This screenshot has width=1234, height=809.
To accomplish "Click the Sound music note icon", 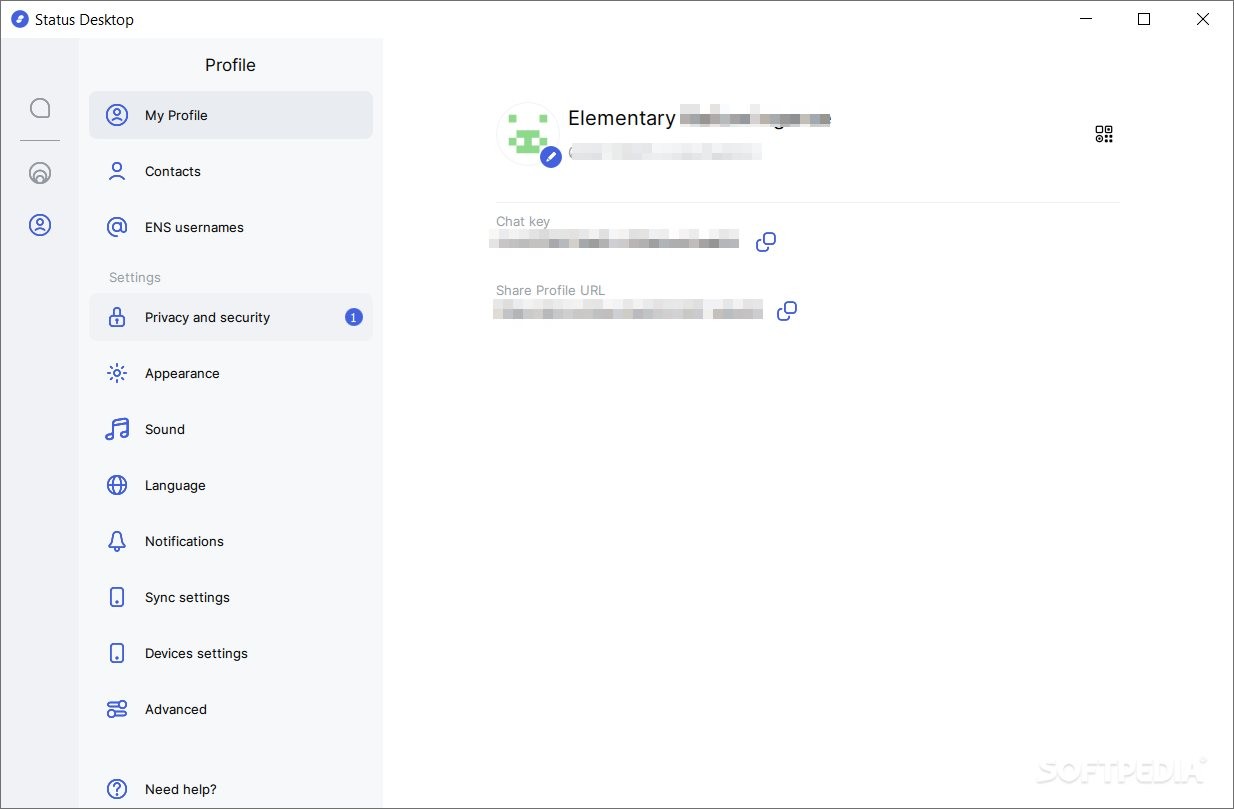I will click(x=117, y=429).
